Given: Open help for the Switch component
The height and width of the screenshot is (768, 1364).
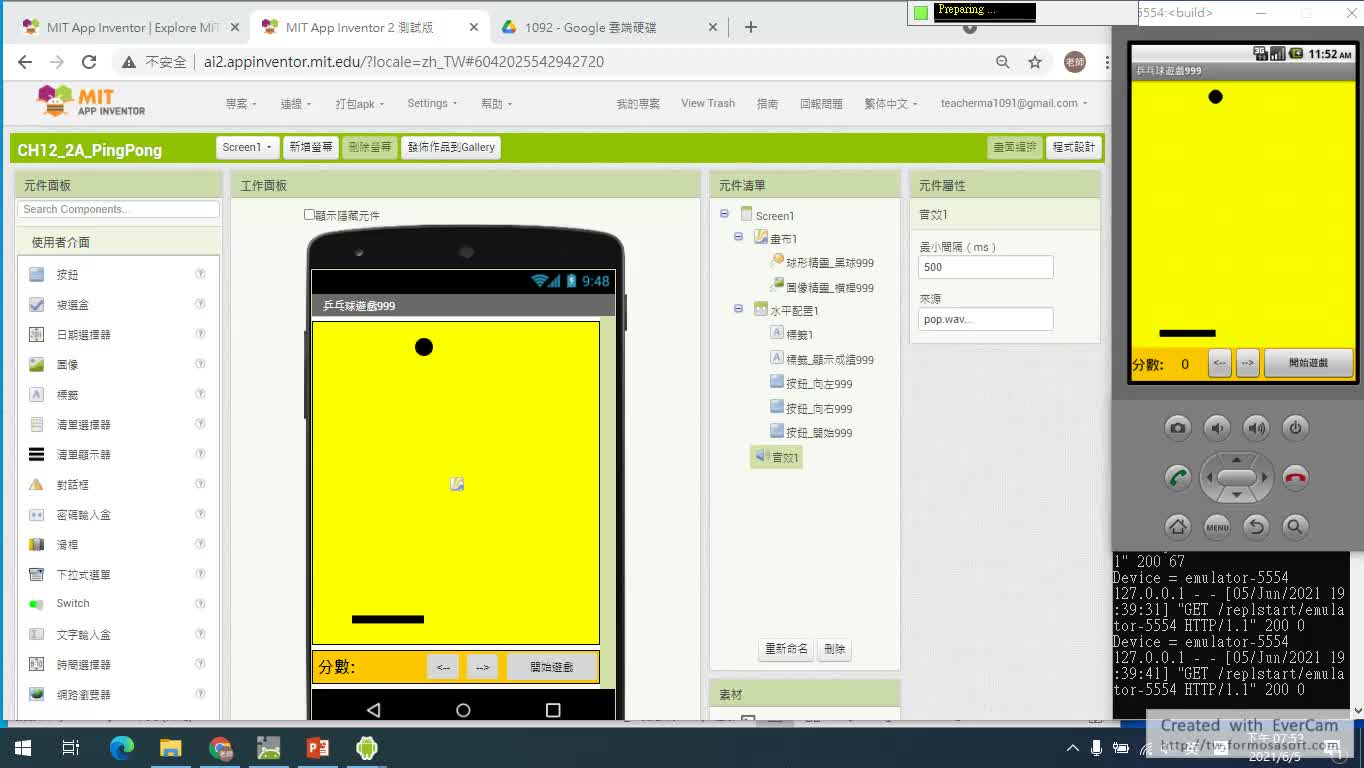Looking at the screenshot, I should [x=200, y=603].
